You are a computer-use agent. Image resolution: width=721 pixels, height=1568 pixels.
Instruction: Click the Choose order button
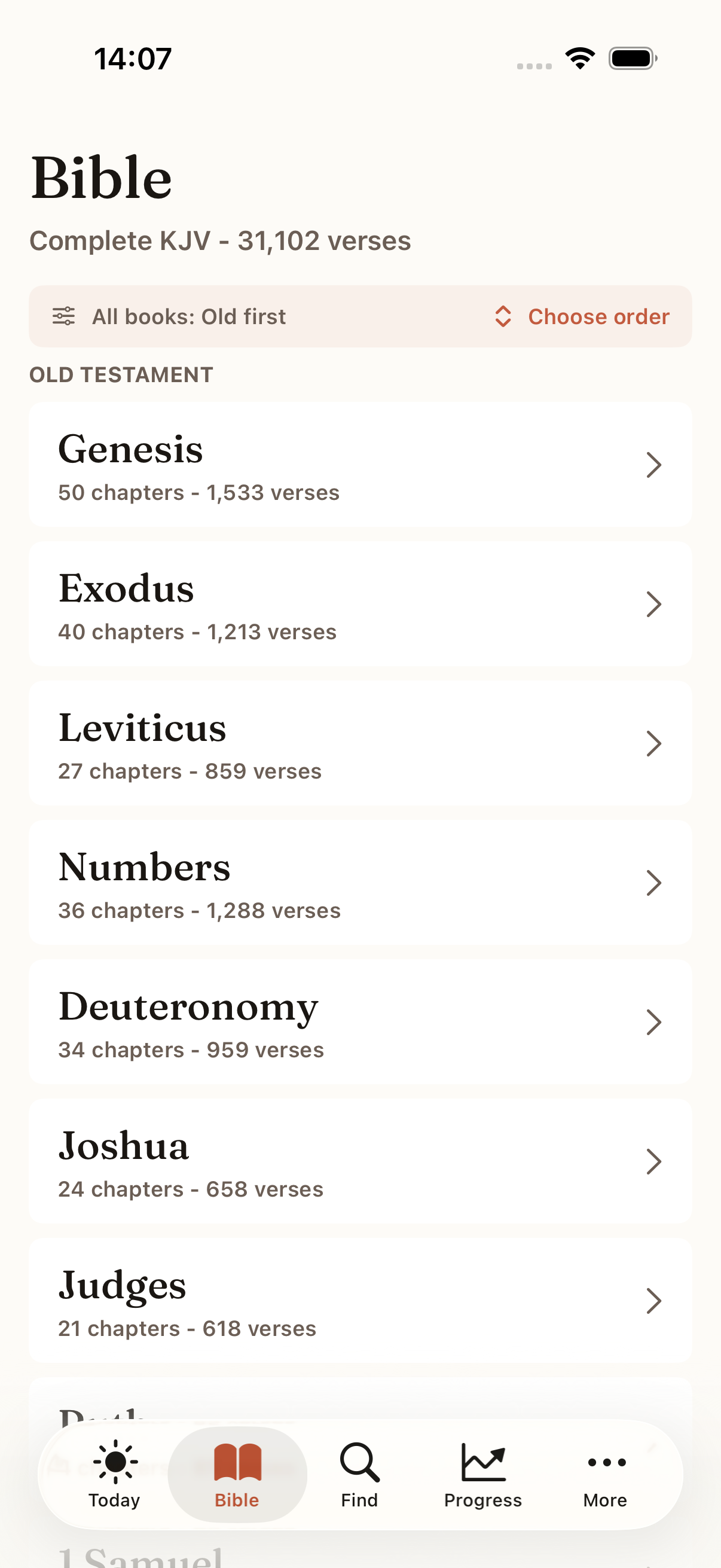pyautogui.click(x=582, y=316)
